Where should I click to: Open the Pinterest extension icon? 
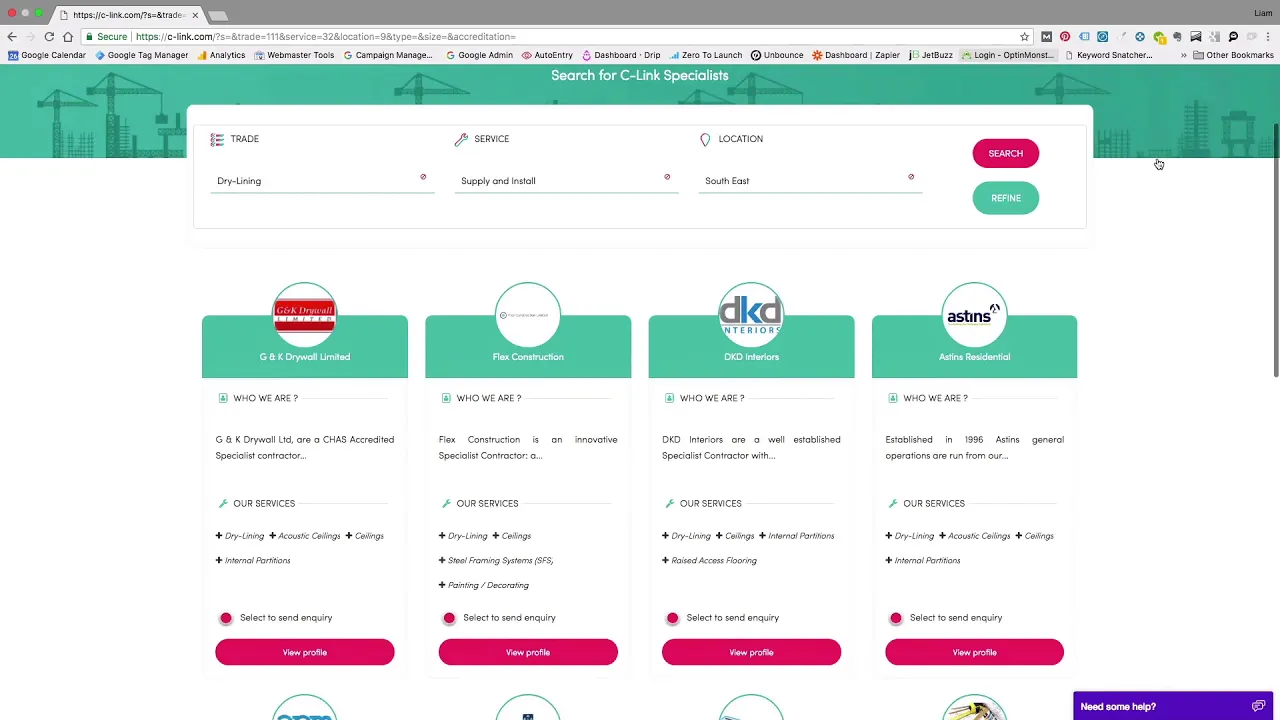(1065, 37)
